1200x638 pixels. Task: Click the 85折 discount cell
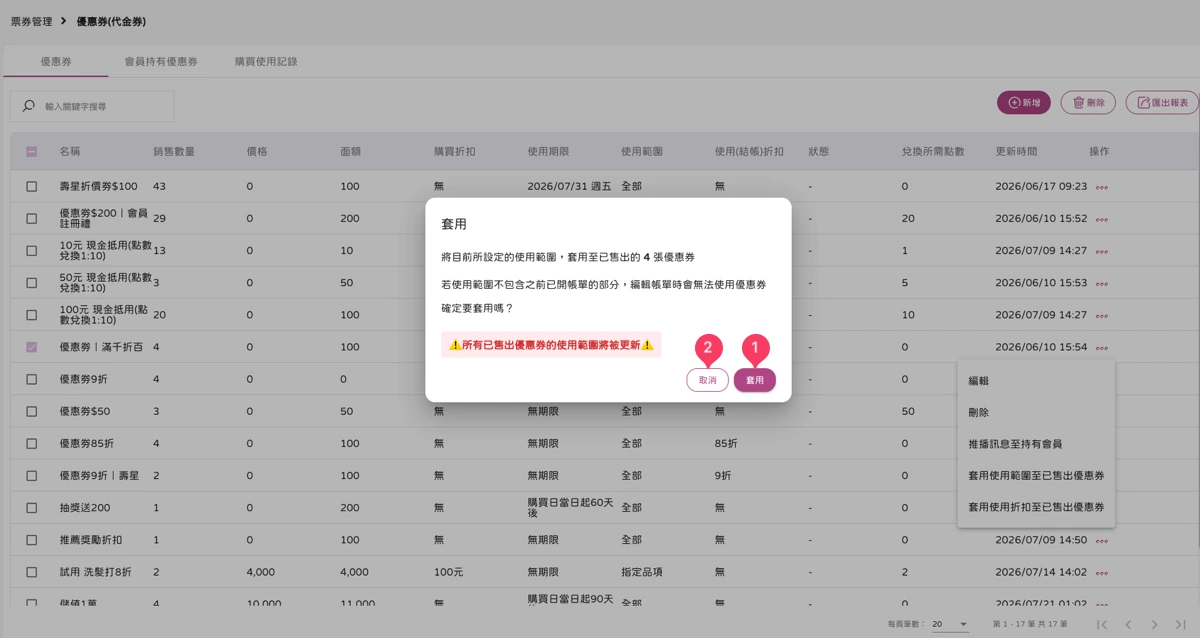click(726, 443)
